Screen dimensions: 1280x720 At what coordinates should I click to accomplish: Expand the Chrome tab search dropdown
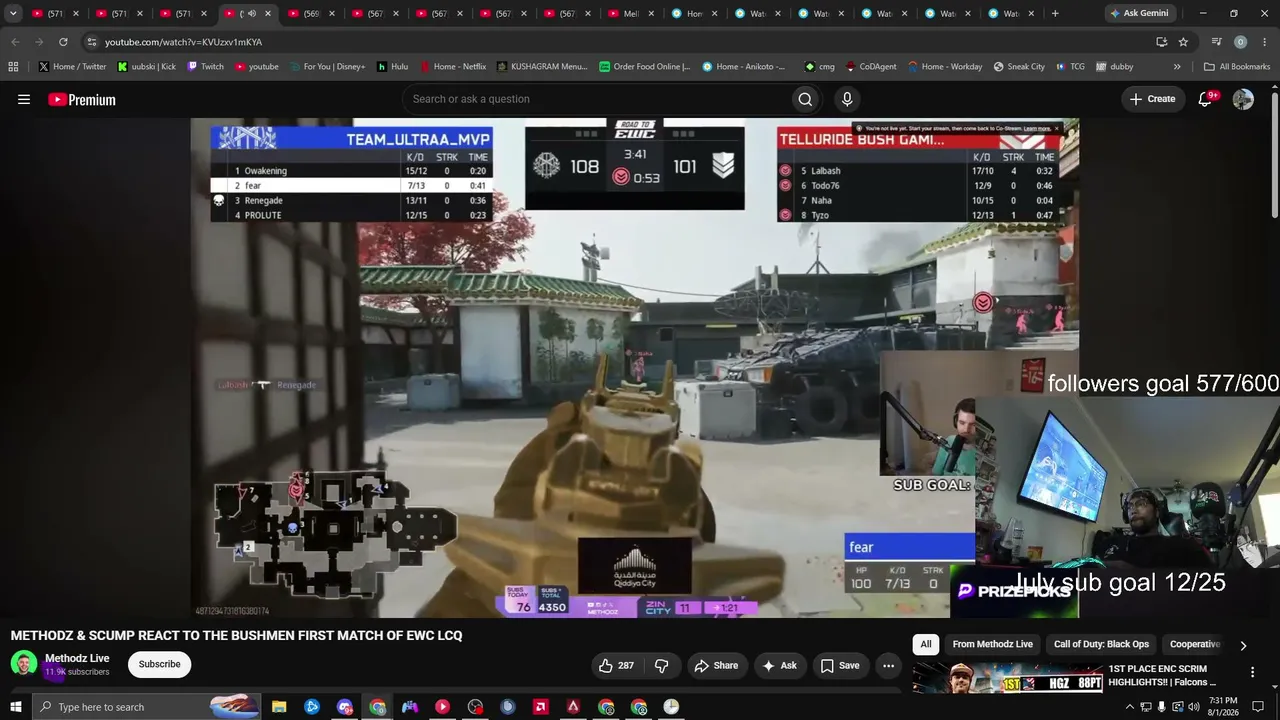[x=13, y=13]
